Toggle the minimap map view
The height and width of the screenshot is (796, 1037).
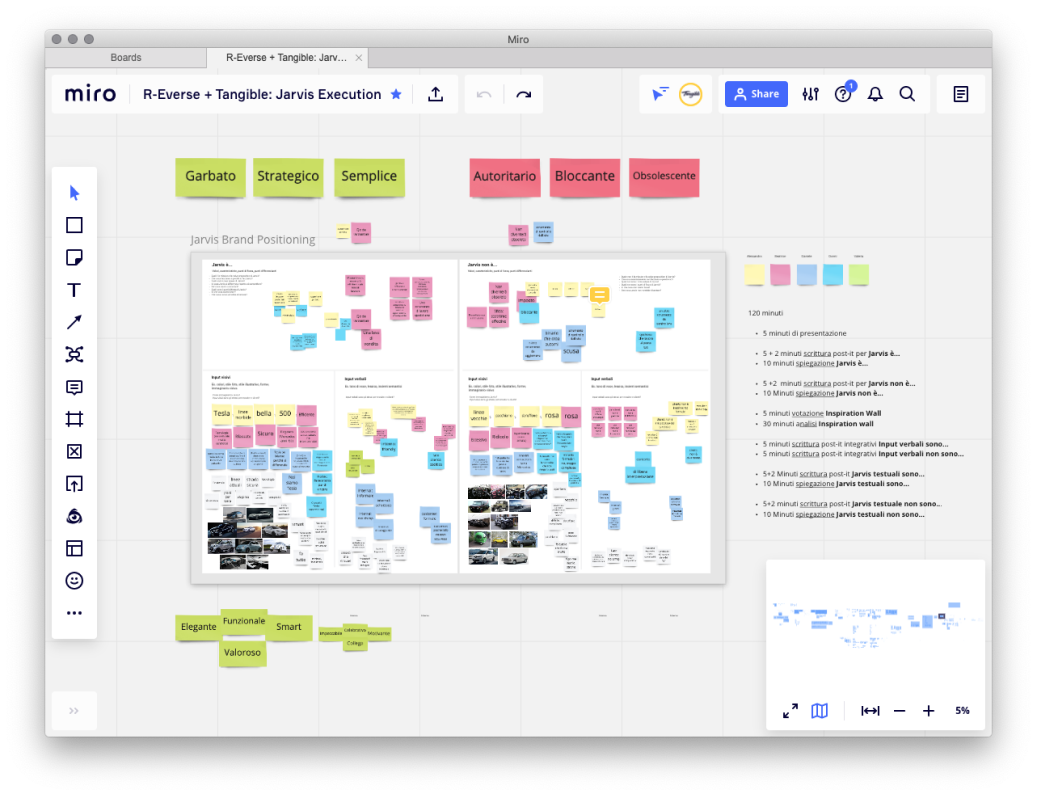point(819,711)
